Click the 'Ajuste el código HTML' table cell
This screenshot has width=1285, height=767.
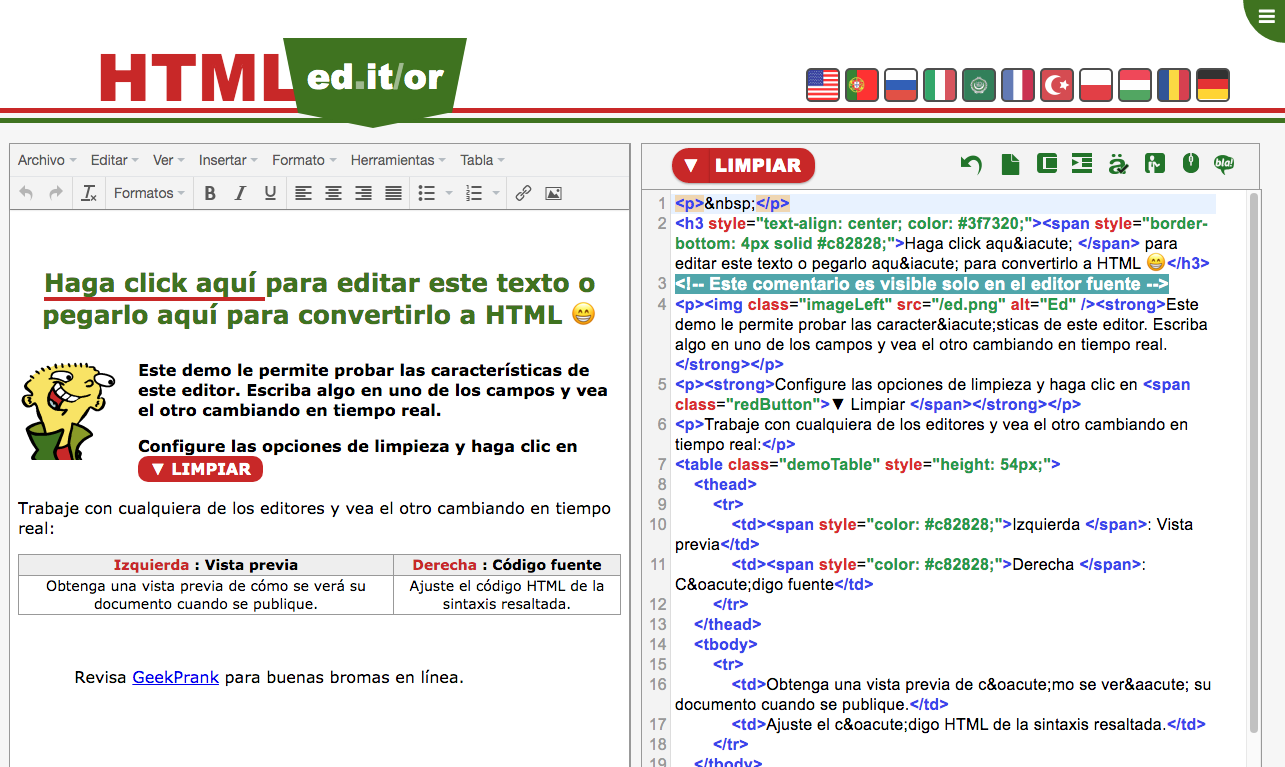[507, 595]
